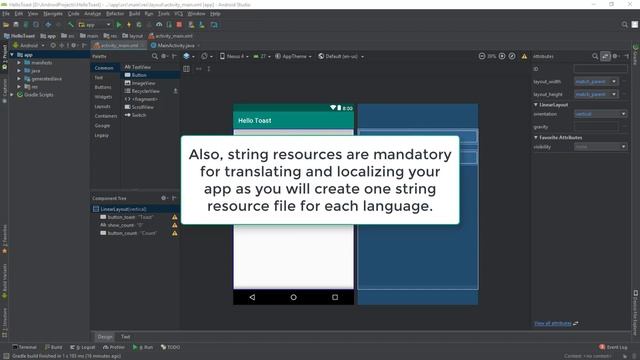Toggle view of all attributes icon
Viewport: 640px width, 360px height.
point(605,56)
